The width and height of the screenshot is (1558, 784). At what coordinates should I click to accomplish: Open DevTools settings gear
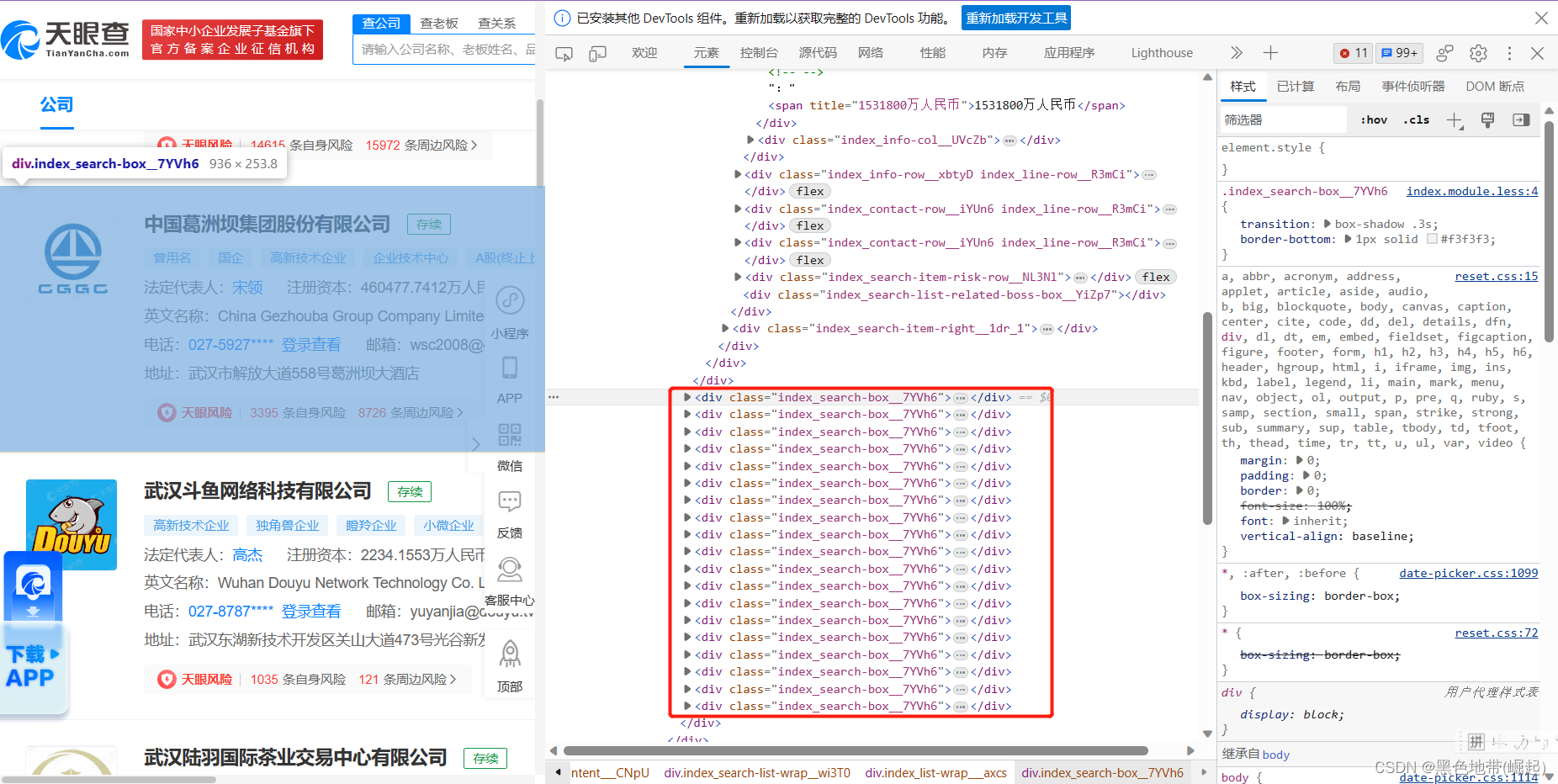coord(1478,53)
